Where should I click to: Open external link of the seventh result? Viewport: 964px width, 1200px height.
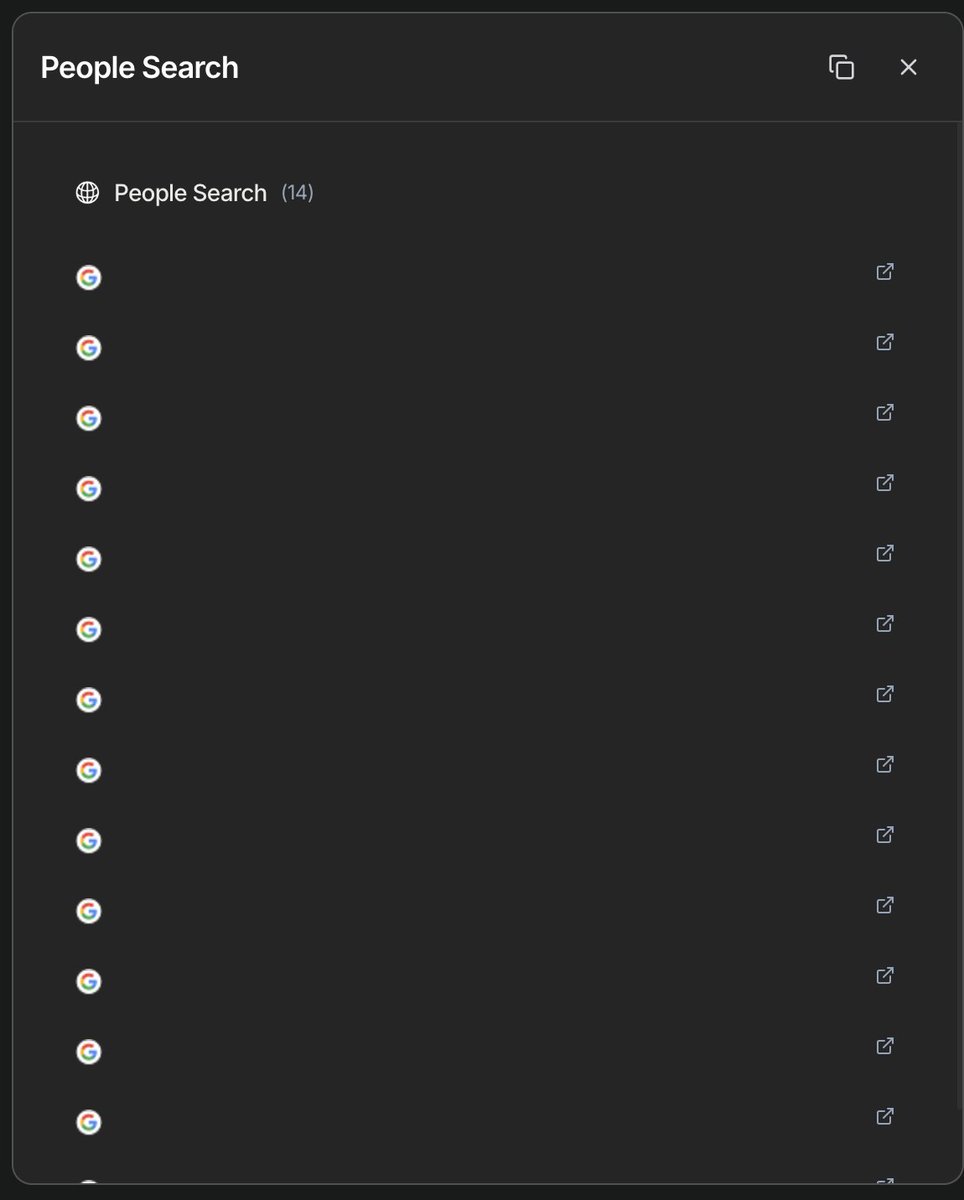click(885, 693)
